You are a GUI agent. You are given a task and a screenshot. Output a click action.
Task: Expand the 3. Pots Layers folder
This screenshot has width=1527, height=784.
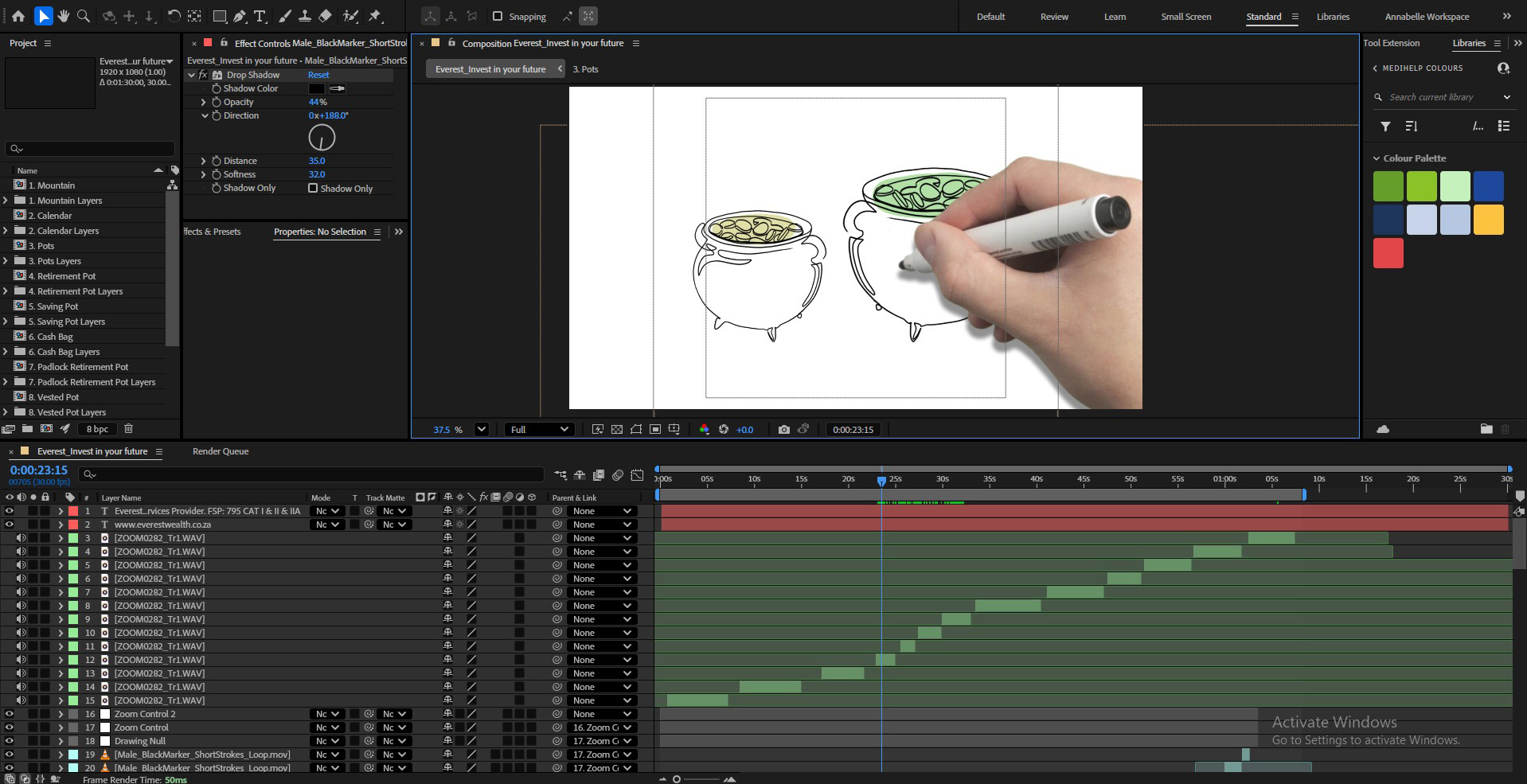(6, 261)
